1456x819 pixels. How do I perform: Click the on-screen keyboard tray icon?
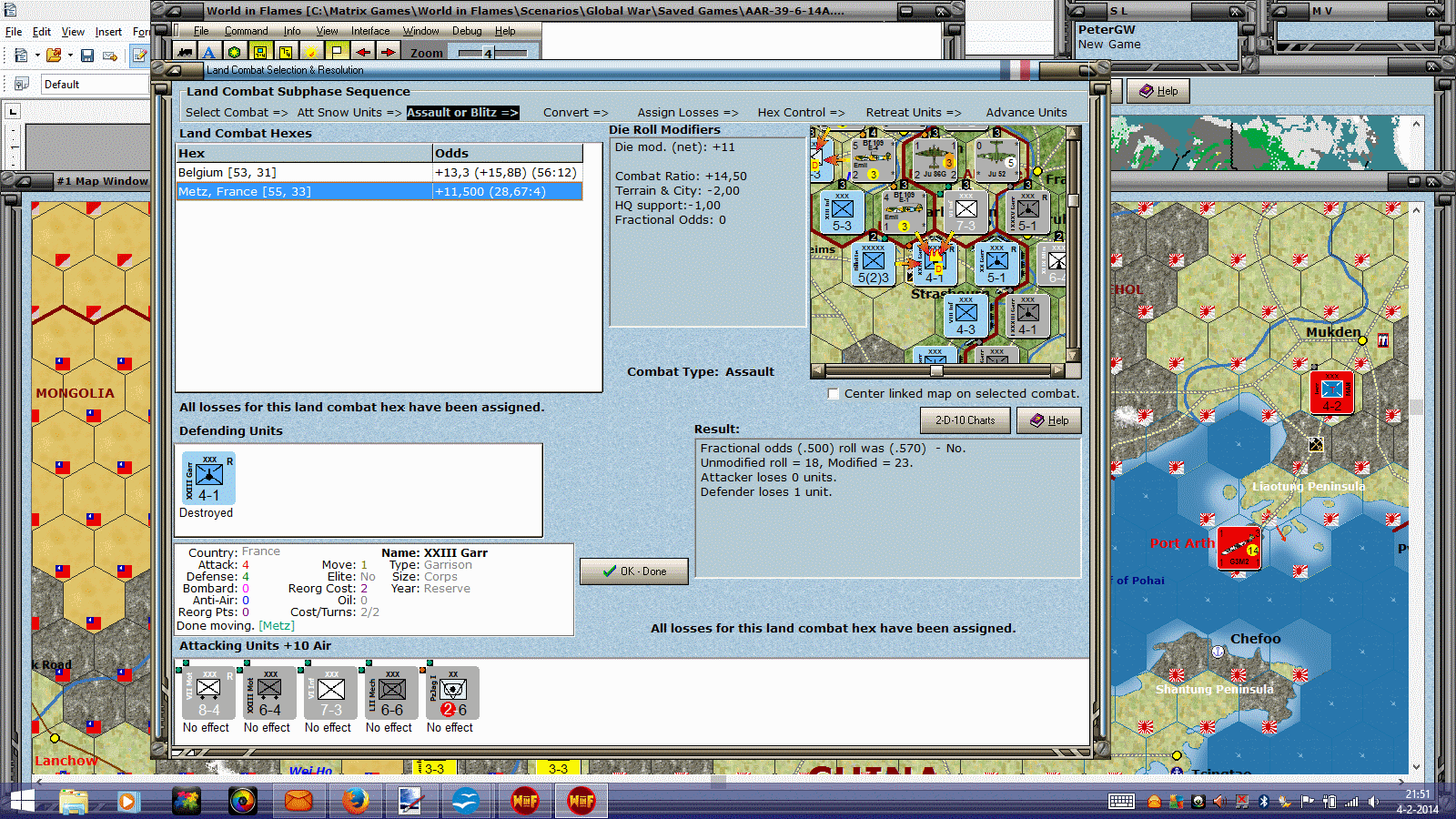1121,802
